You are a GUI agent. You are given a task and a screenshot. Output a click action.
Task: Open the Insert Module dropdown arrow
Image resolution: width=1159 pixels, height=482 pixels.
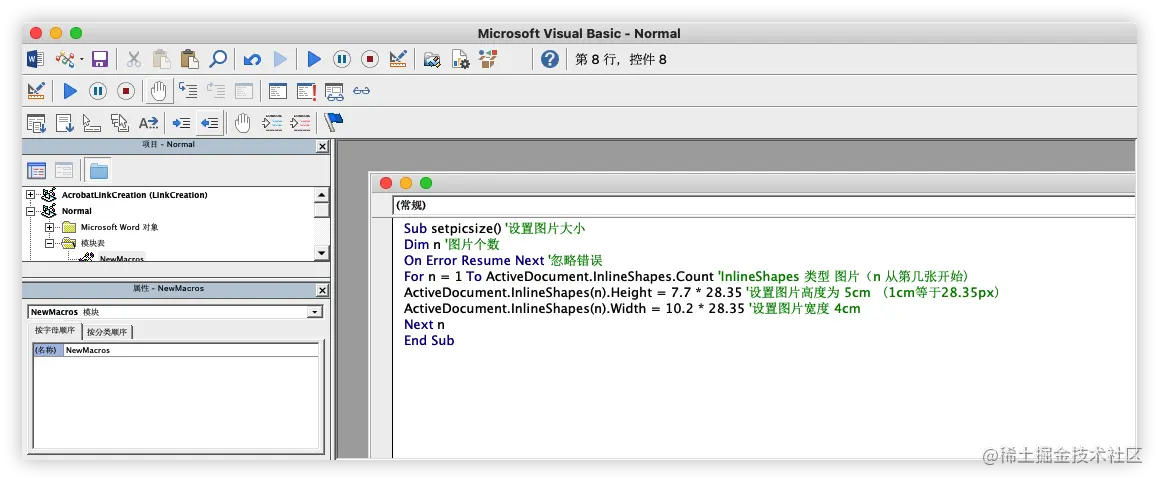point(81,59)
